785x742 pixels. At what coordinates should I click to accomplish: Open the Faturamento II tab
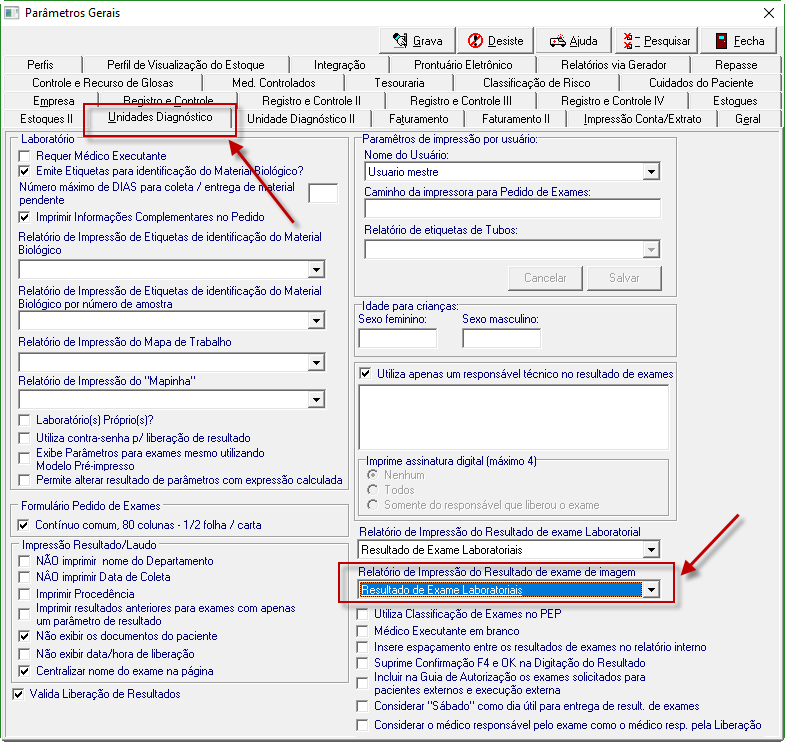click(516, 119)
